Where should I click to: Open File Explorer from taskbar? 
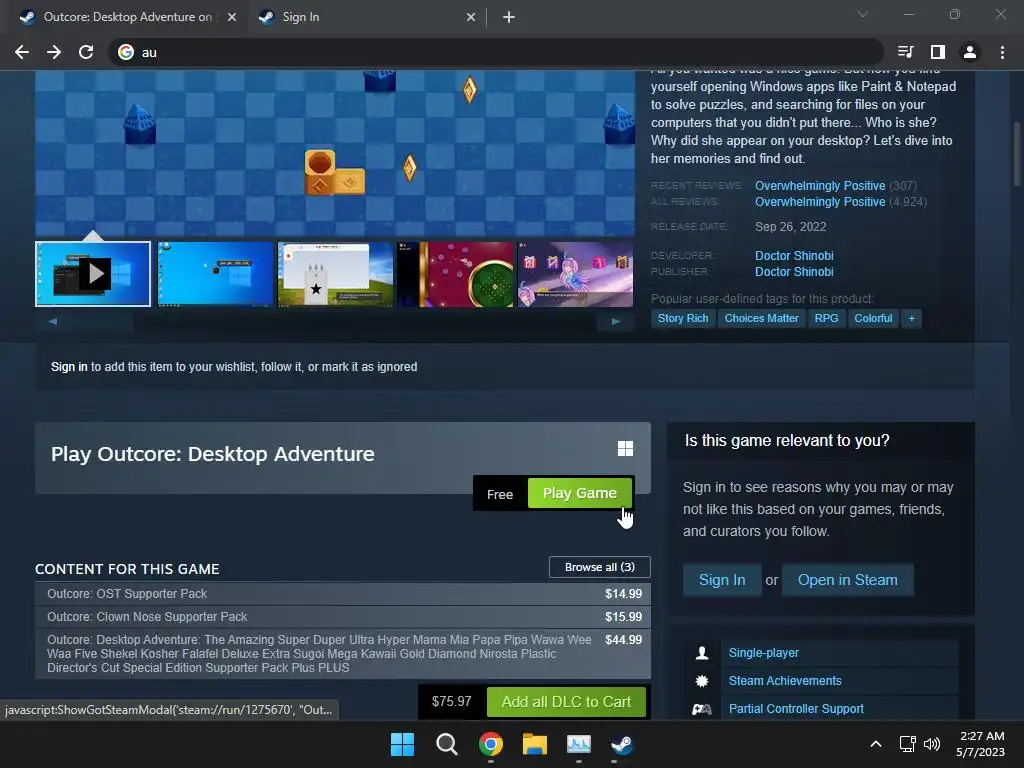coord(535,744)
